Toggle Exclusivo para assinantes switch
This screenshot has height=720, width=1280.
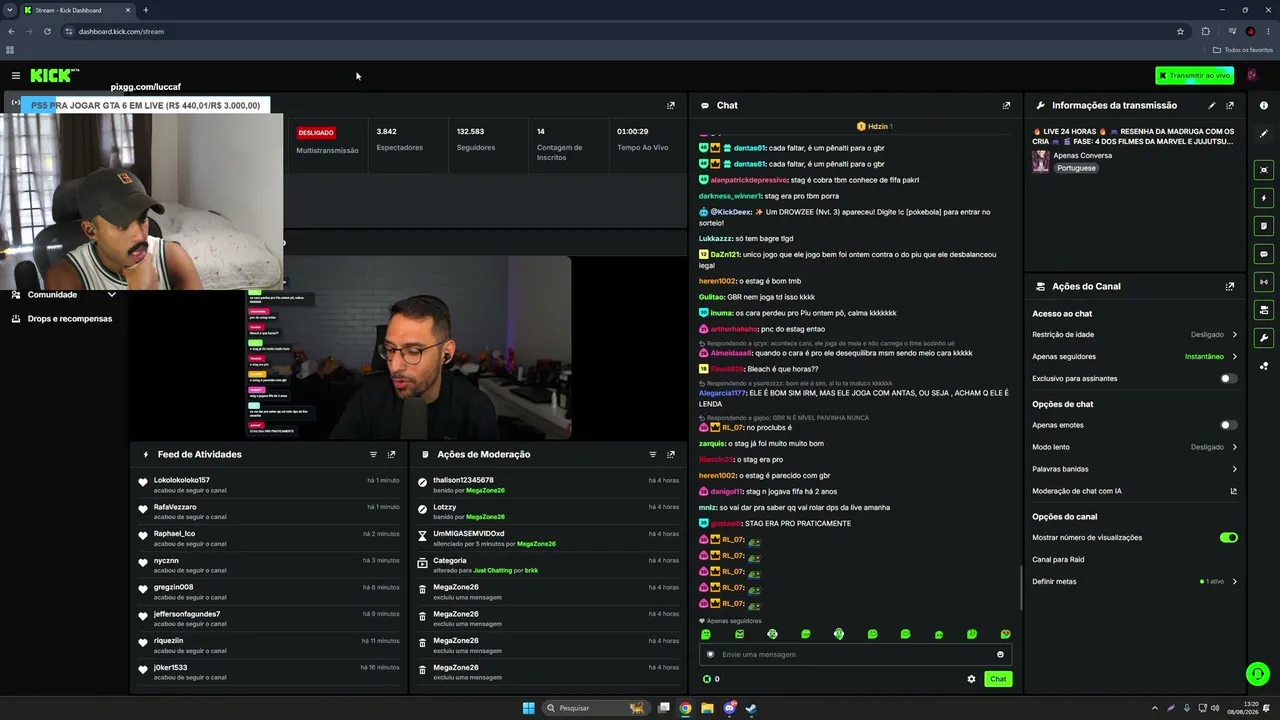[x=1229, y=379]
